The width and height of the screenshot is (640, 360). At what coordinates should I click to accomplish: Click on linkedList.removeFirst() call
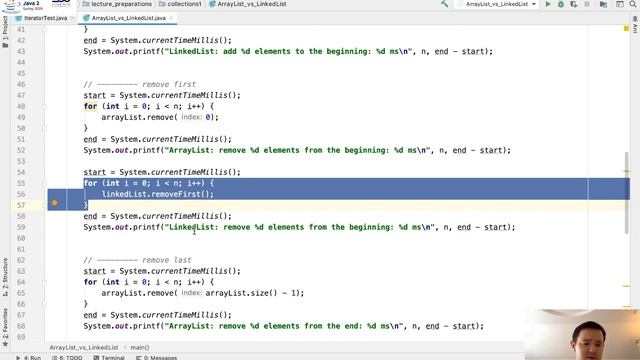pyautogui.click(x=158, y=194)
